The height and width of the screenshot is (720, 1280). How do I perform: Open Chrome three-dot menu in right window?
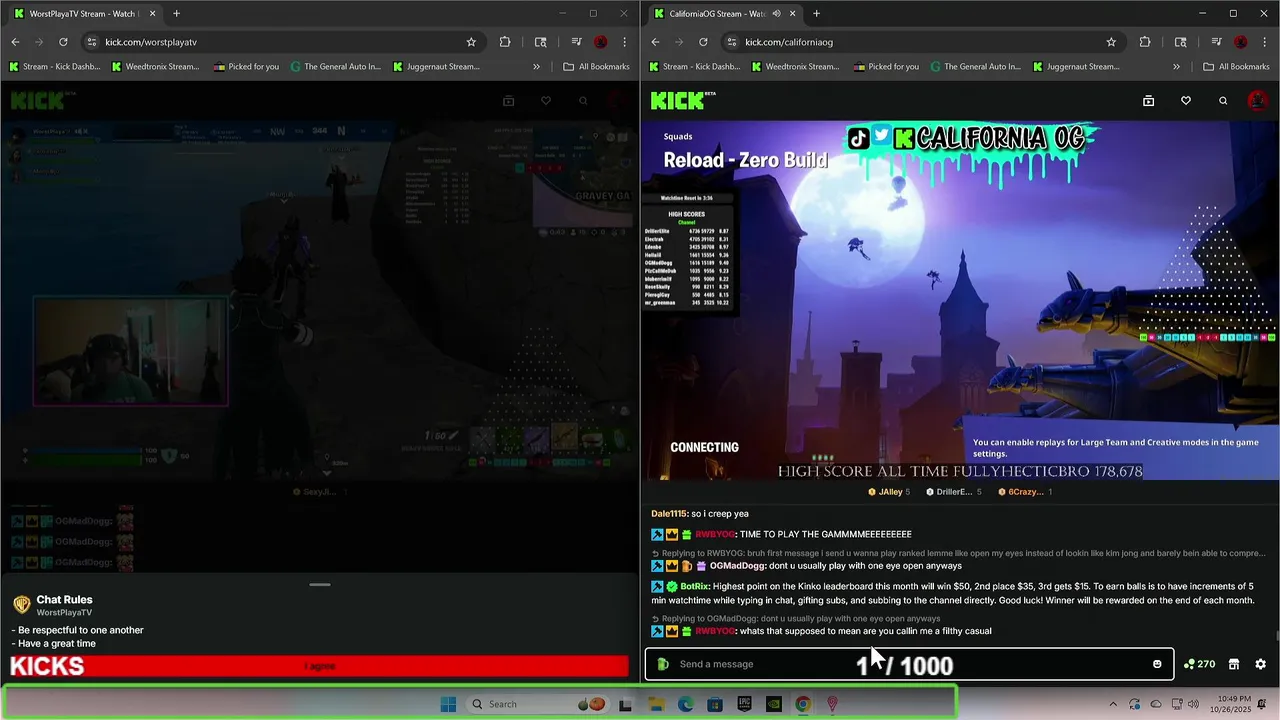[x=1265, y=42]
